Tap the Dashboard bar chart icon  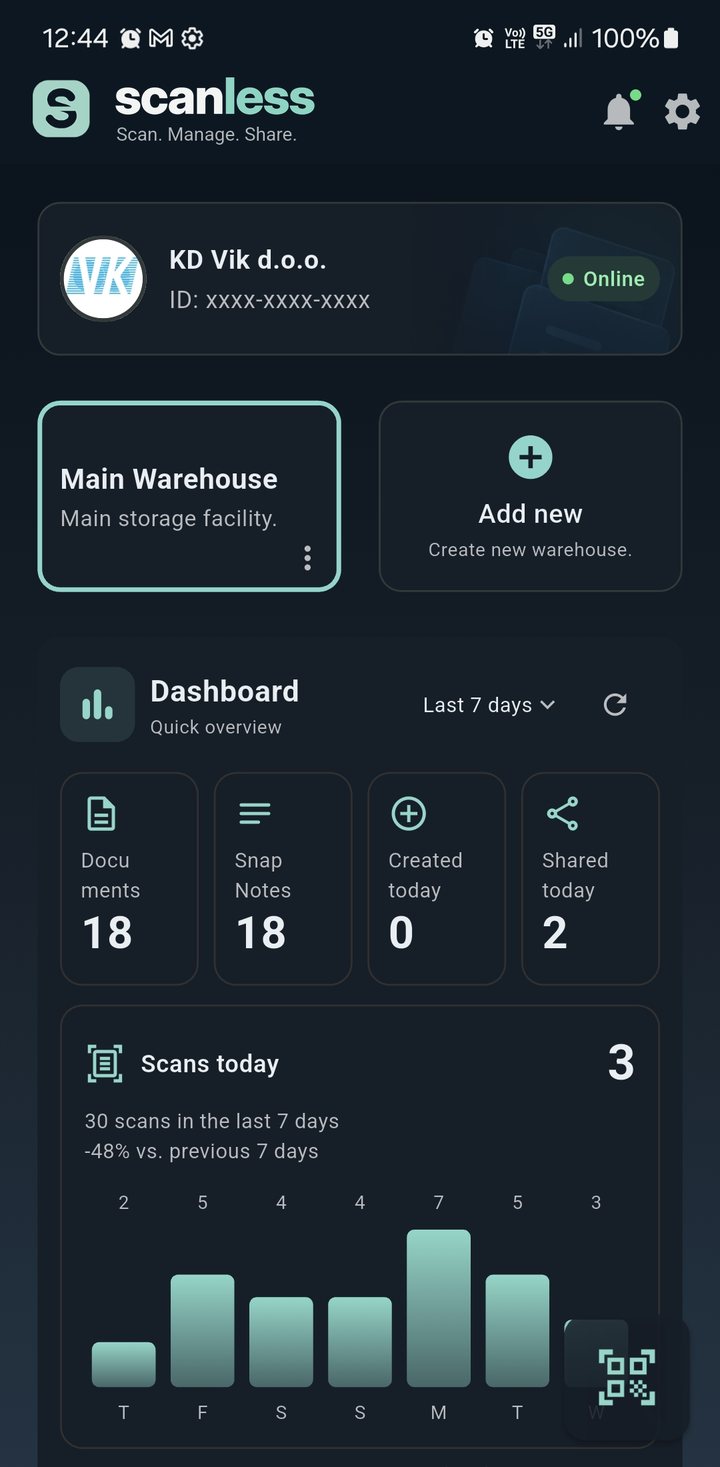click(x=97, y=705)
